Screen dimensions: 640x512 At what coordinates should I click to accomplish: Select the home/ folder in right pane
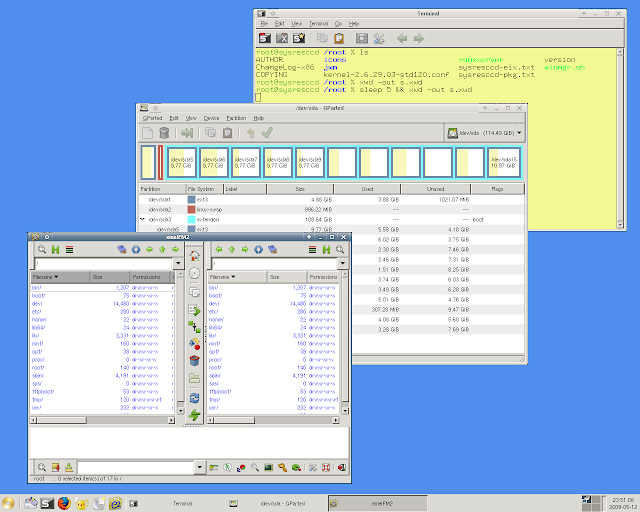point(273,320)
